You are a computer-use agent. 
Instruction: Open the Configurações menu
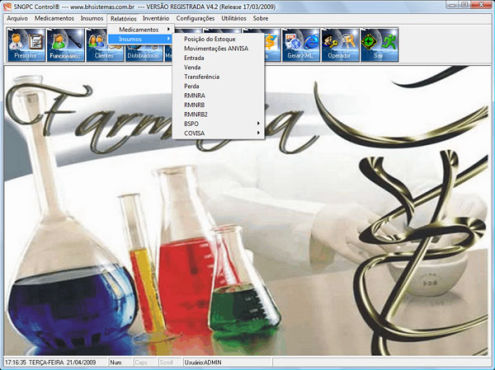pos(195,18)
